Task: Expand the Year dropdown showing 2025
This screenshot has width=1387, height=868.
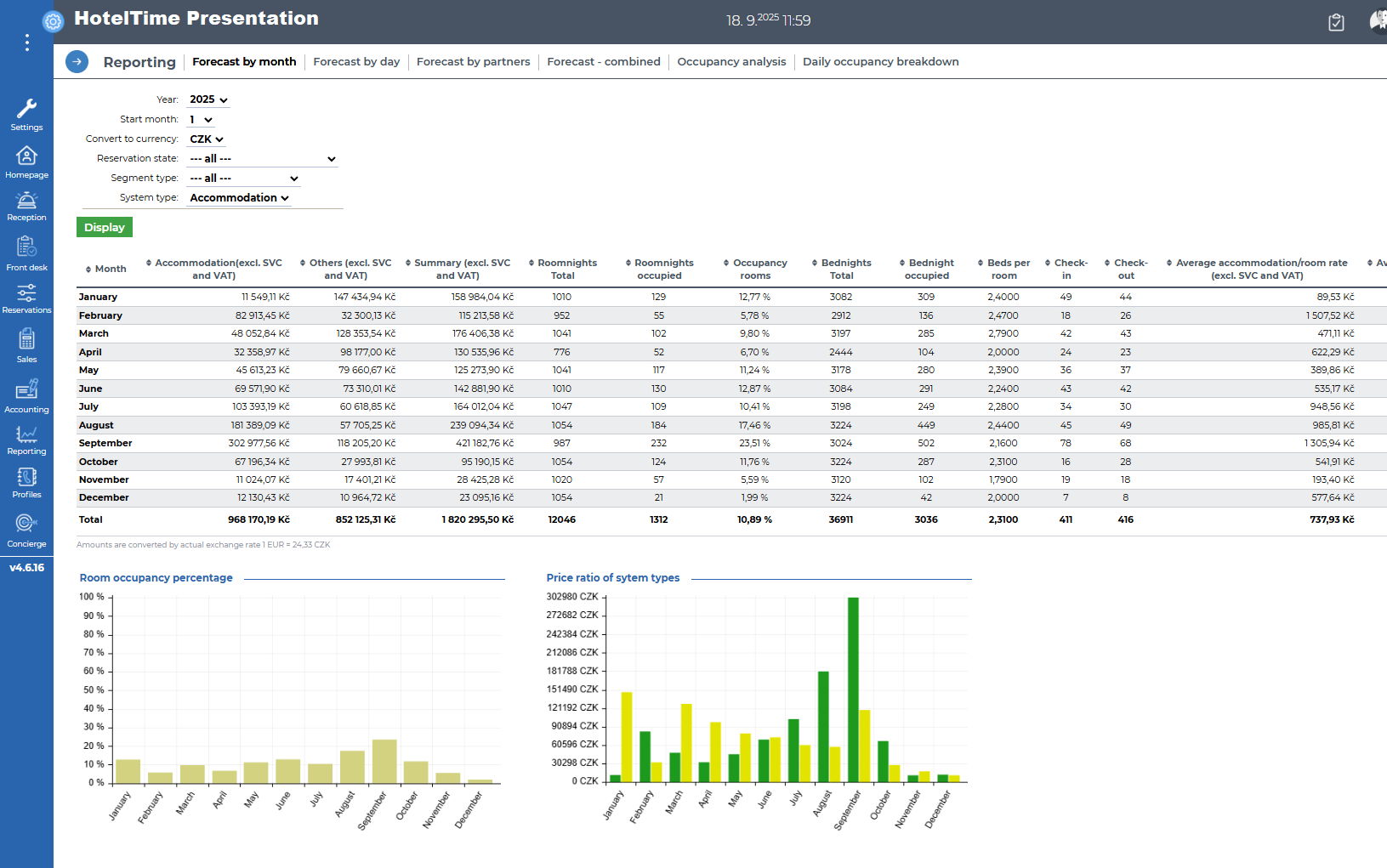Action: (208, 99)
